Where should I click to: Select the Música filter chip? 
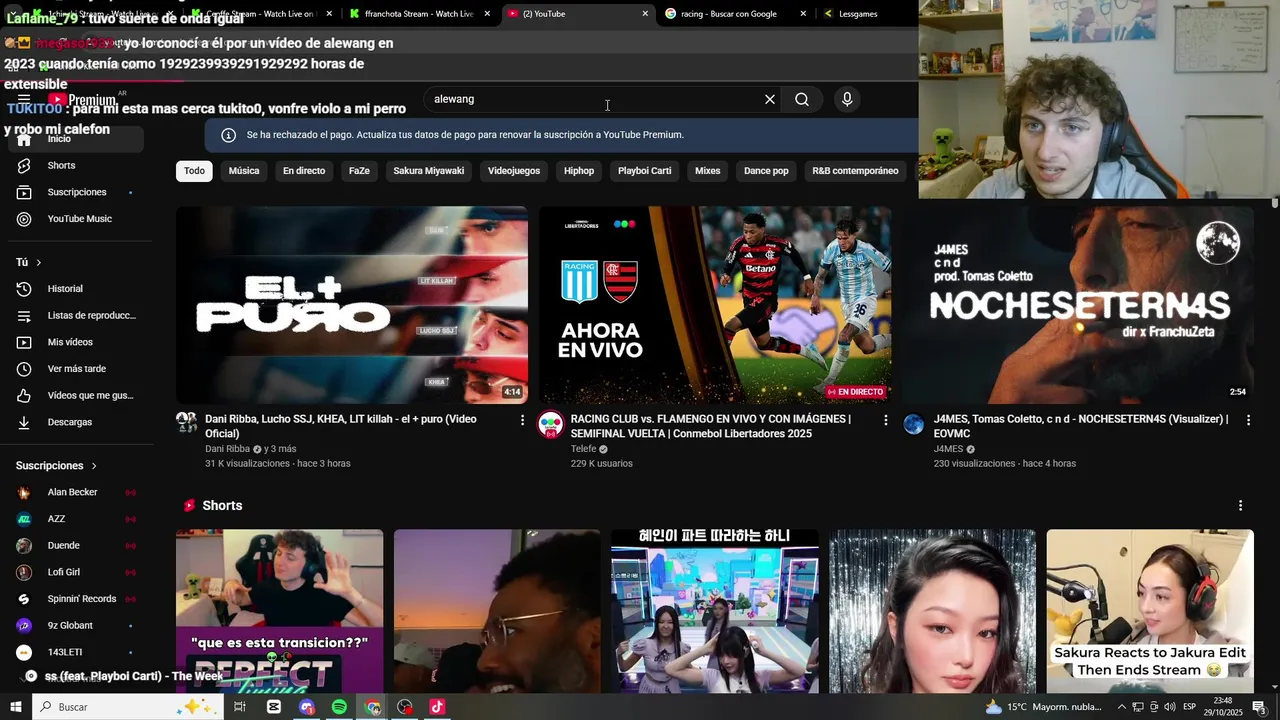pyautogui.click(x=244, y=171)
